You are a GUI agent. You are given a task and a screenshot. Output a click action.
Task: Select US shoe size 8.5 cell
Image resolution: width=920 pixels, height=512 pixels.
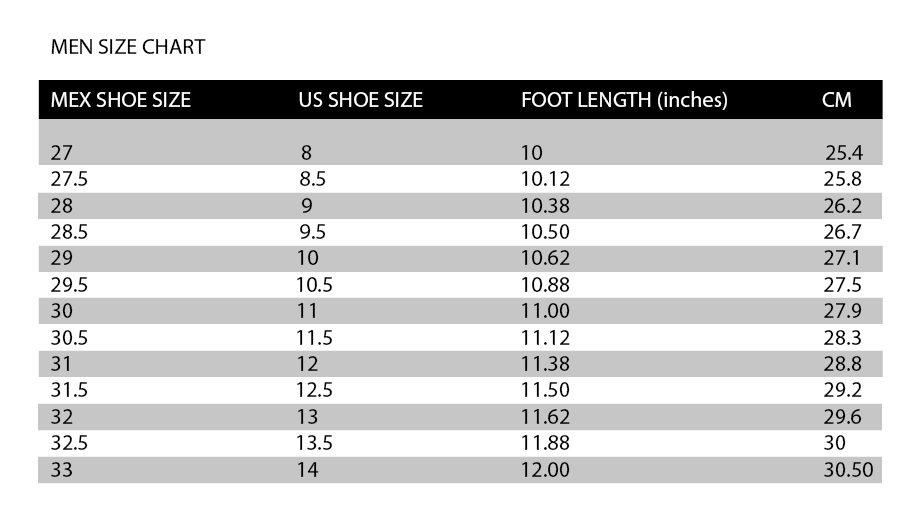pos(313,180)
